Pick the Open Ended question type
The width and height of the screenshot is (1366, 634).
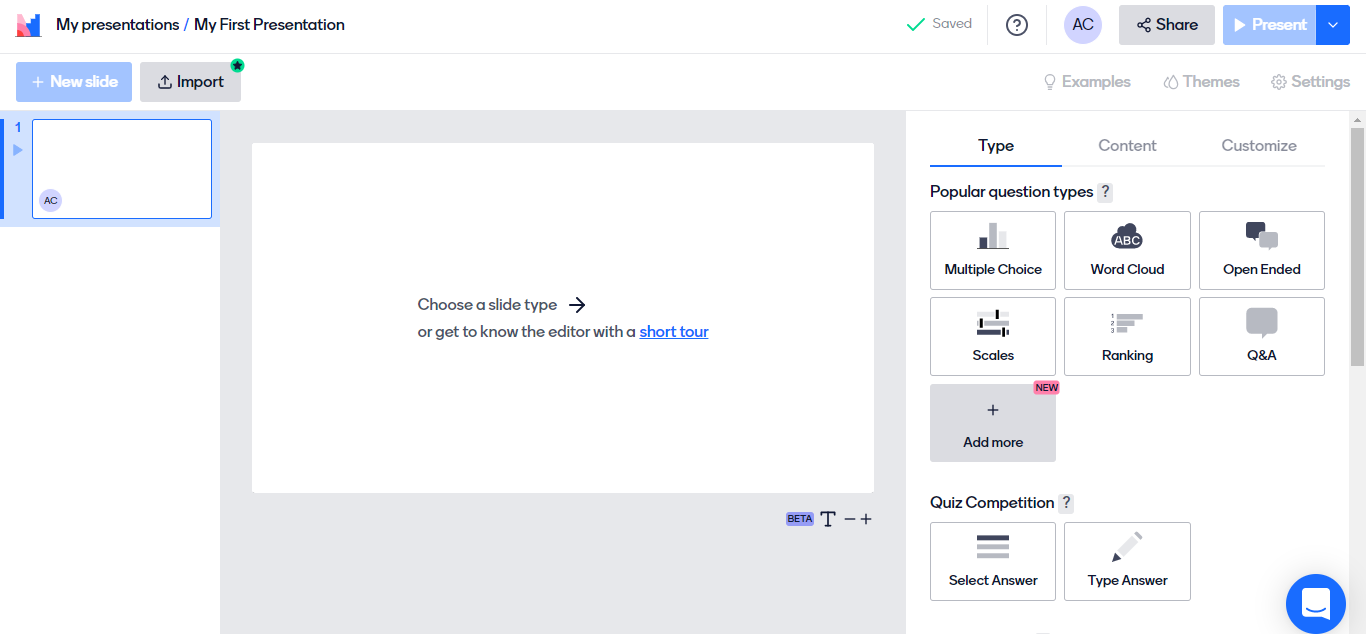coord(1261,250)
